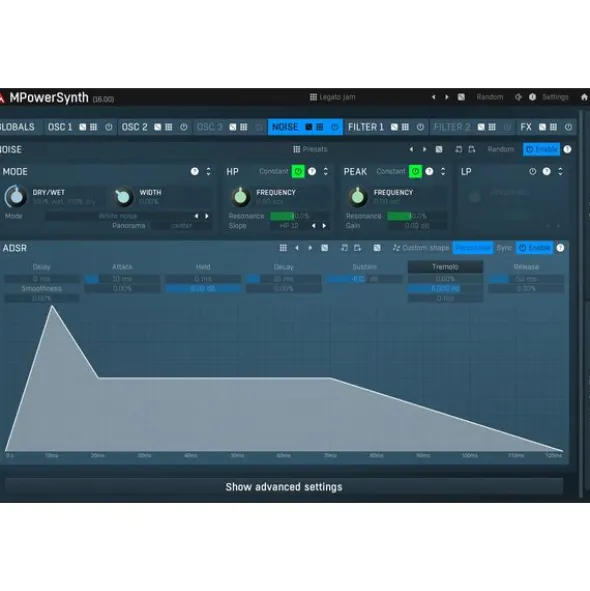Click Random in the NOISE panel header
The height and width of the screenshot is (591, 590).
(501, 149)
